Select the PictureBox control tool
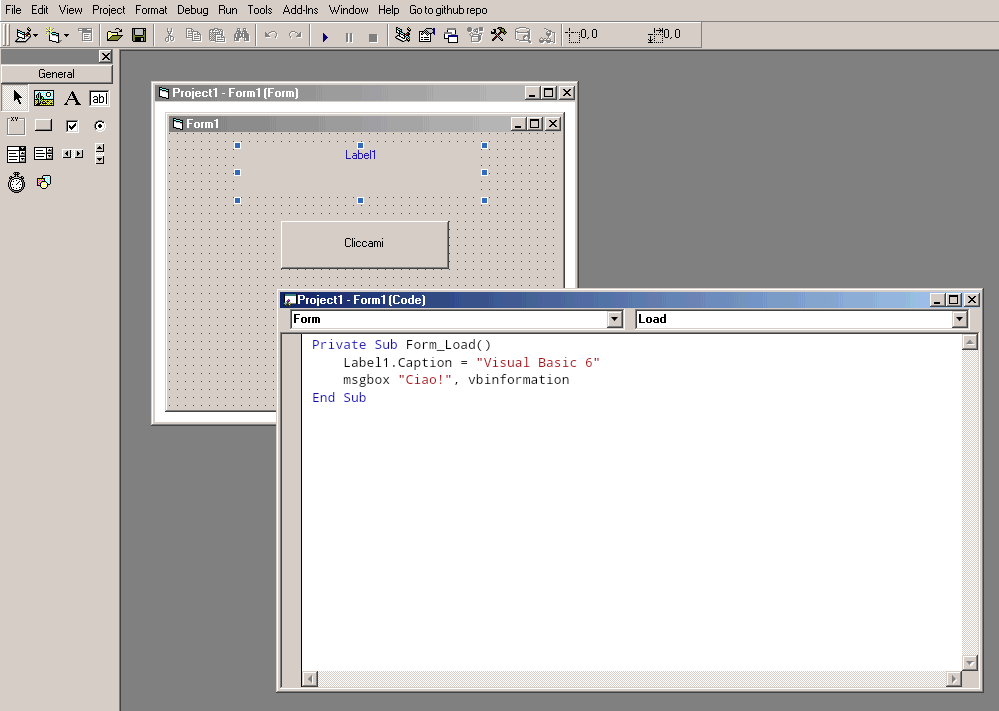The height and width of the screenshot is (711, 999). coord(44,97)
